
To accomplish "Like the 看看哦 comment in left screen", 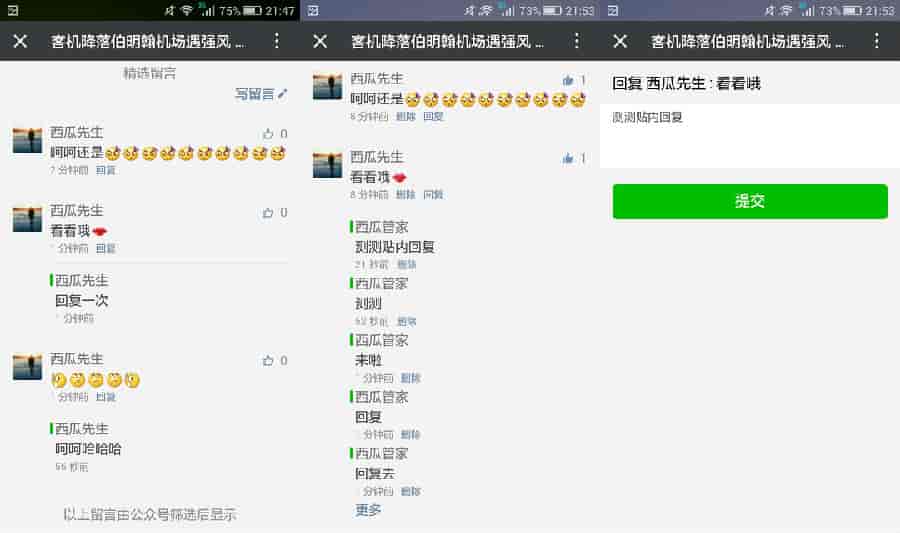I will click(x=268, y=213).
